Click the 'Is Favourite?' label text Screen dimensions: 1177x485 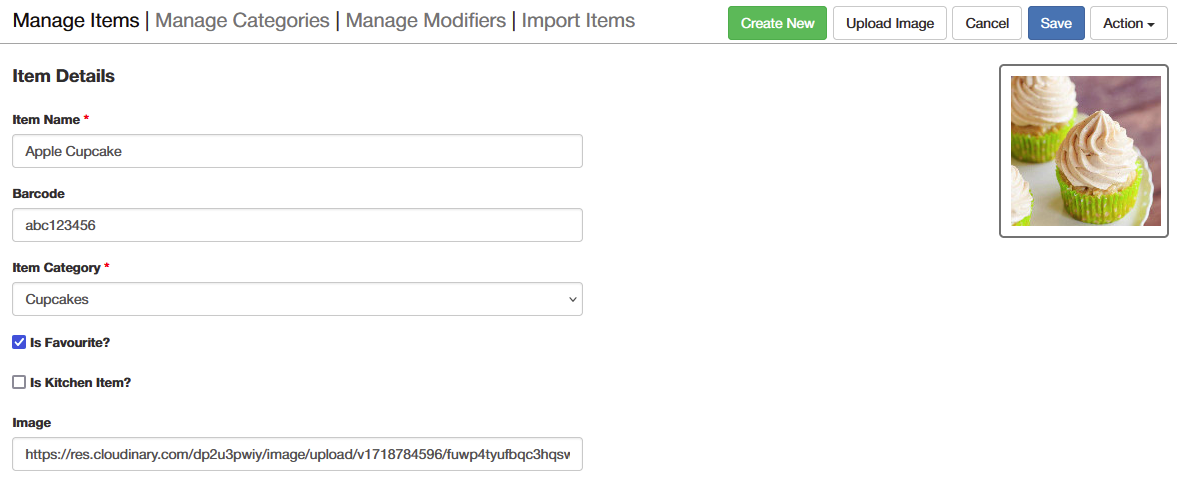tap(70, 342)
